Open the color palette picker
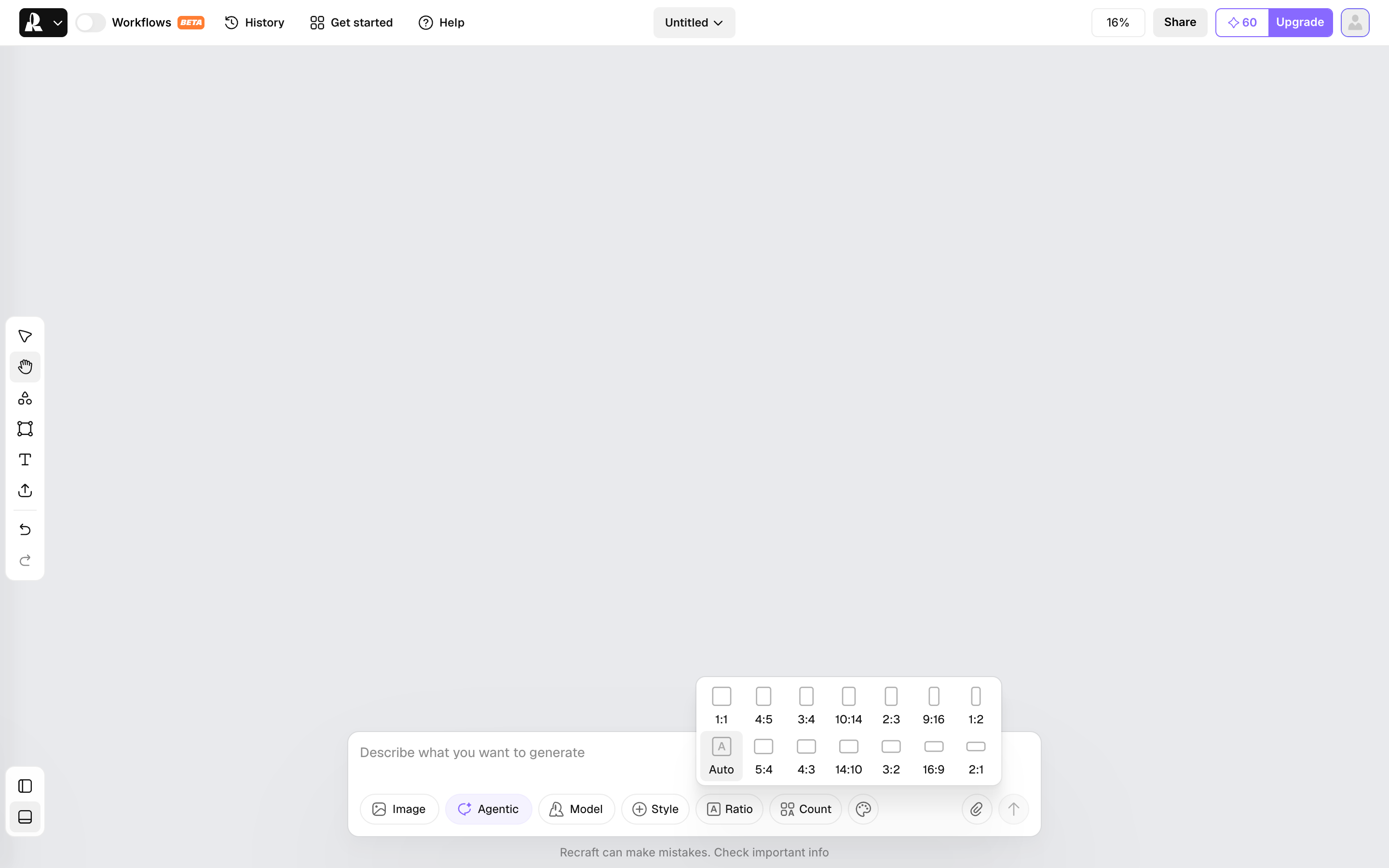Screen dimensions: 1389x868 pos(863,809)
